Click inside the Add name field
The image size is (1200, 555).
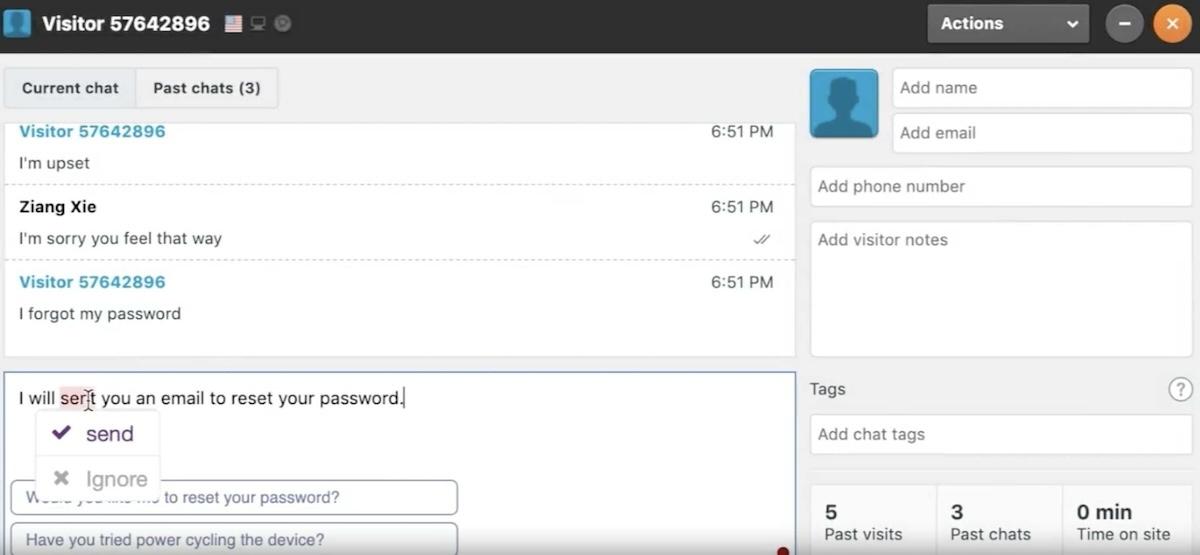1041,88
